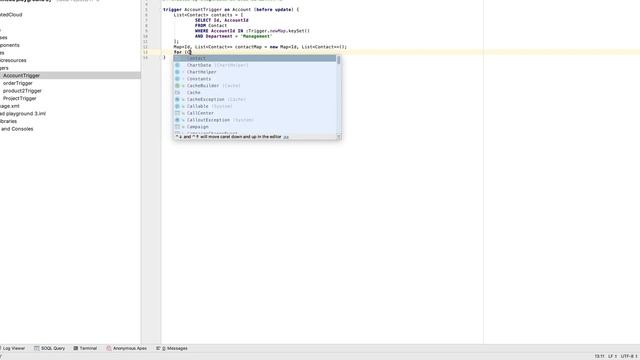Viewport: 640px width, 360px height.
Task: Select Cache in the autocomplete popup
Action: coord(255,93)
